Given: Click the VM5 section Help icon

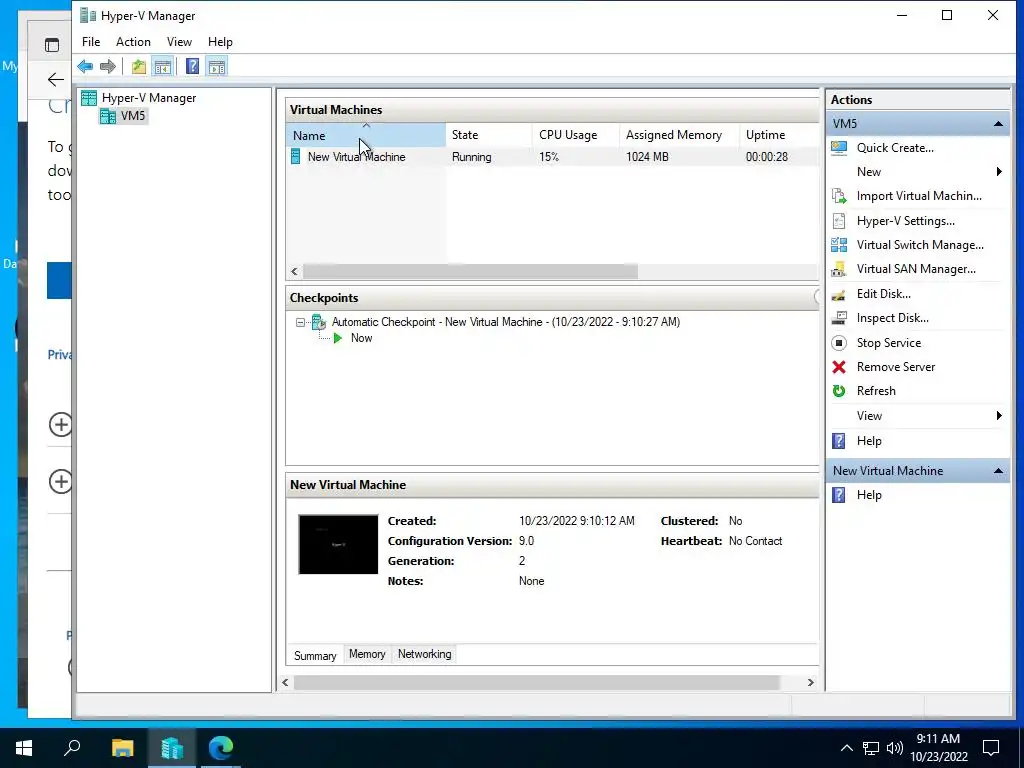Looking at the screenshot, I should (x=839, y=441).
